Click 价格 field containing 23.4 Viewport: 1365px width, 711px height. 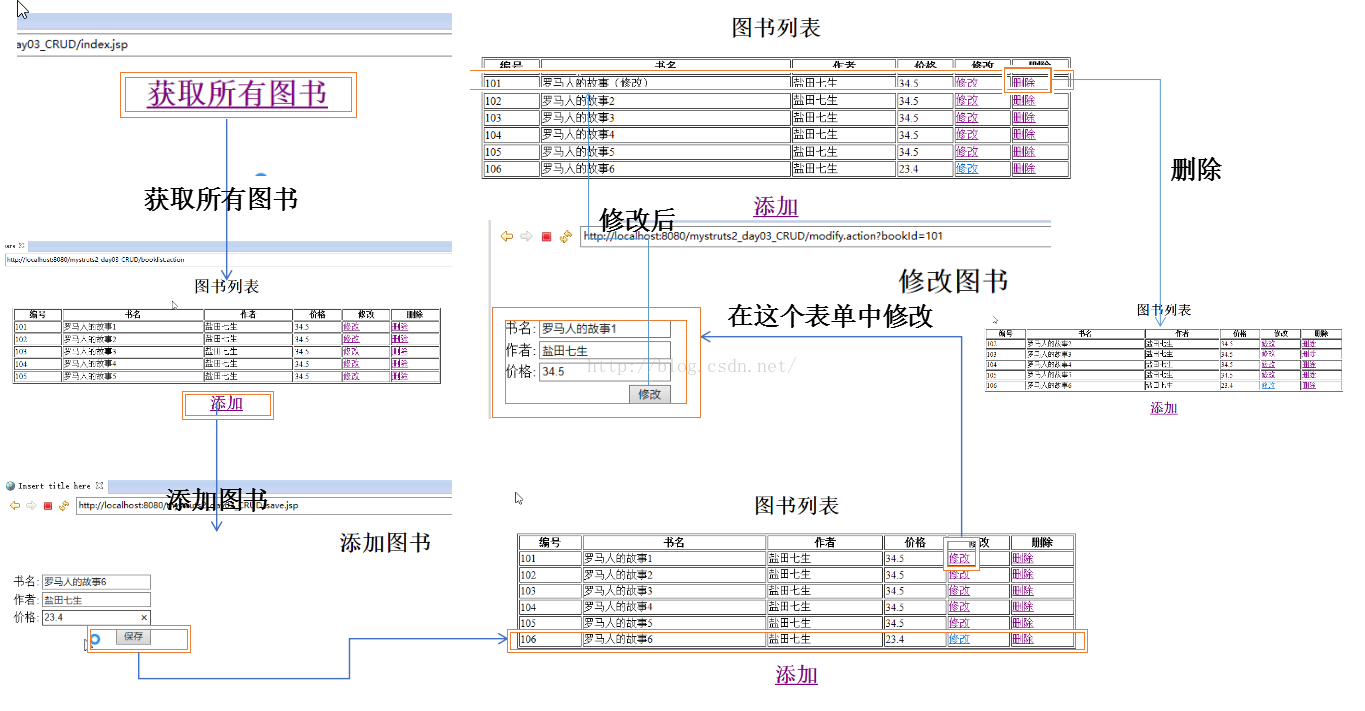pos(96,618)
